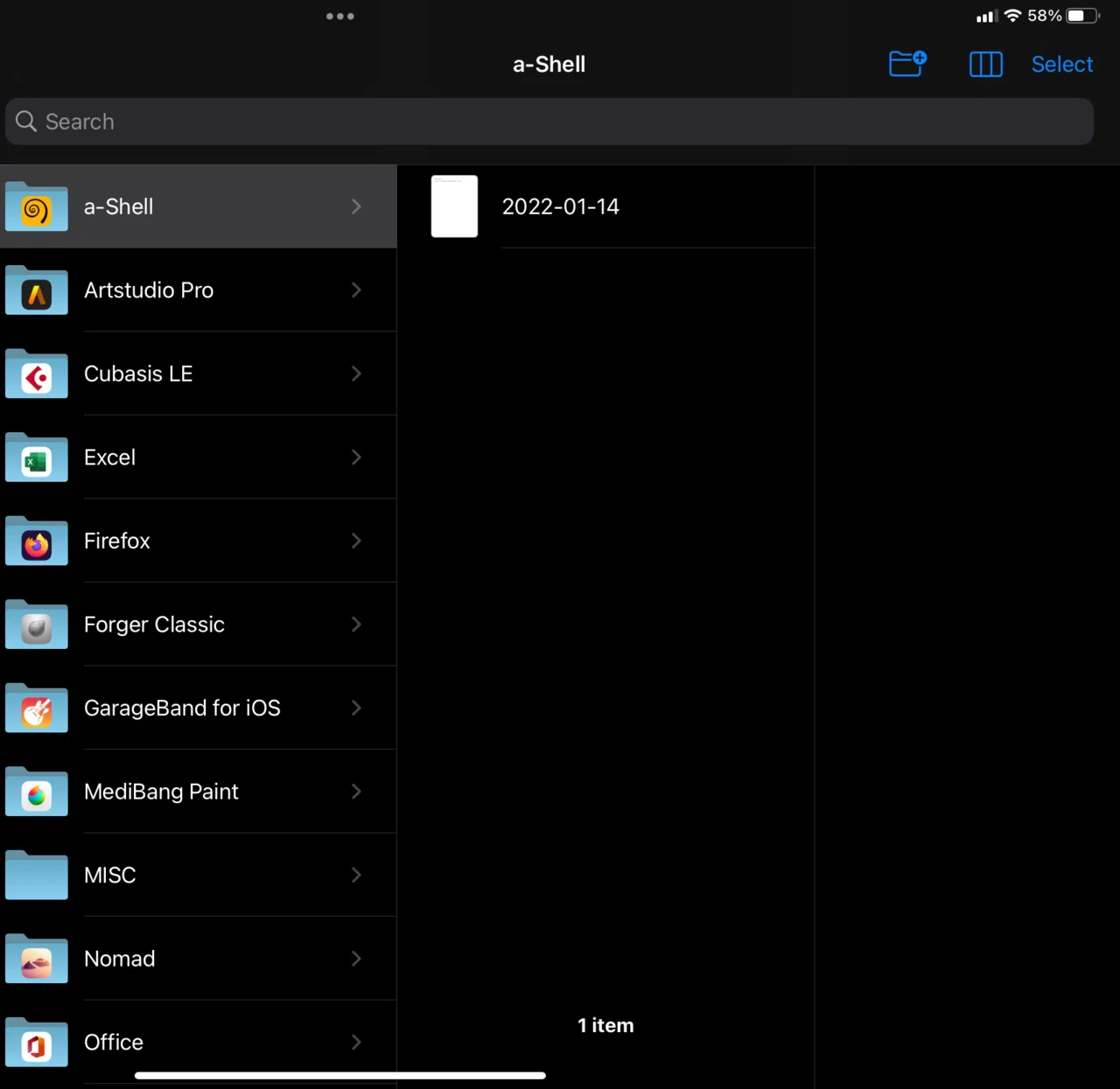1120x1089 pixels.
Task: Tap the Firefox folder name
Action: click(x=117, y=541)
